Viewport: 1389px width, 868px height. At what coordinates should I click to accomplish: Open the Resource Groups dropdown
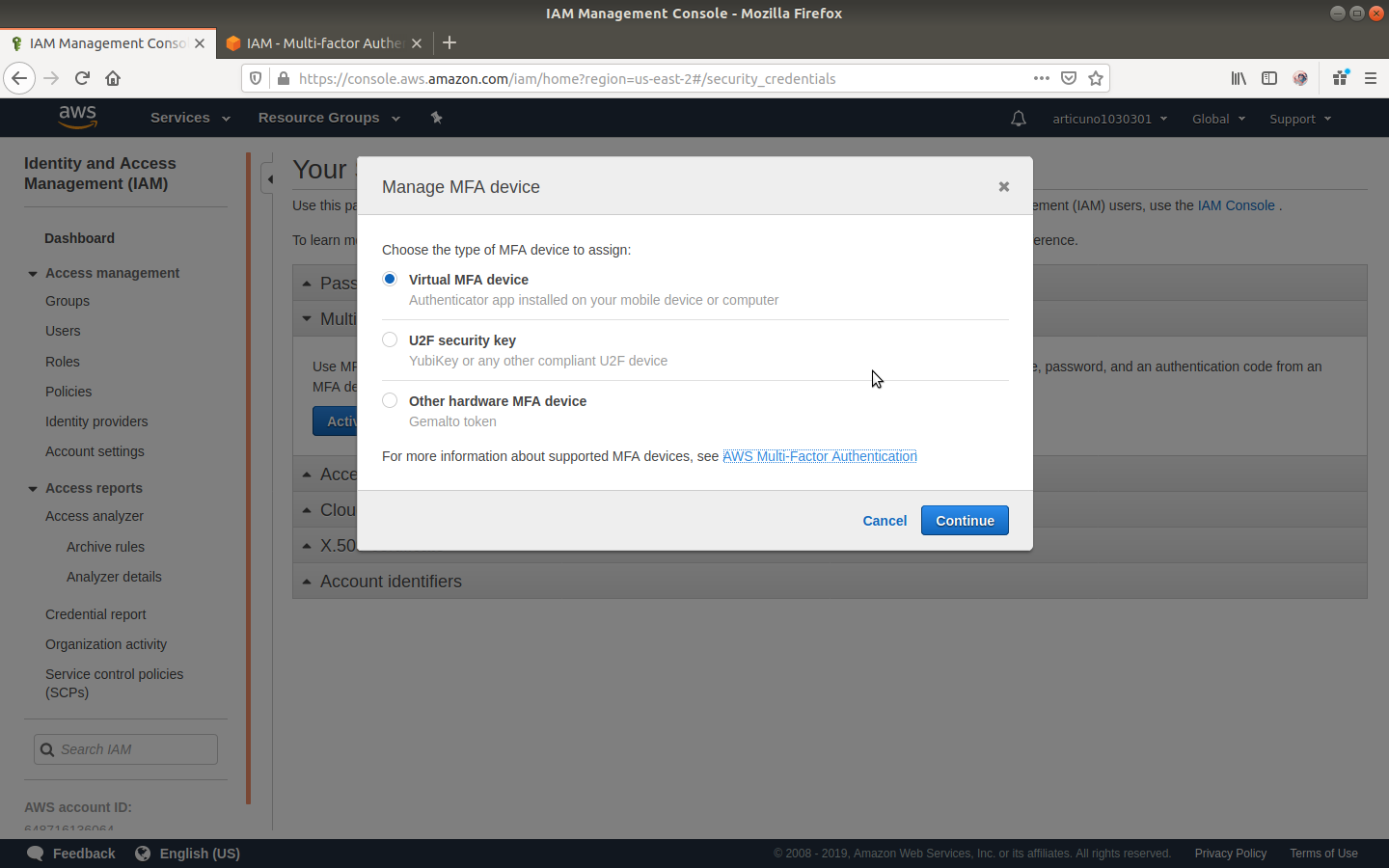coord(329,118)
